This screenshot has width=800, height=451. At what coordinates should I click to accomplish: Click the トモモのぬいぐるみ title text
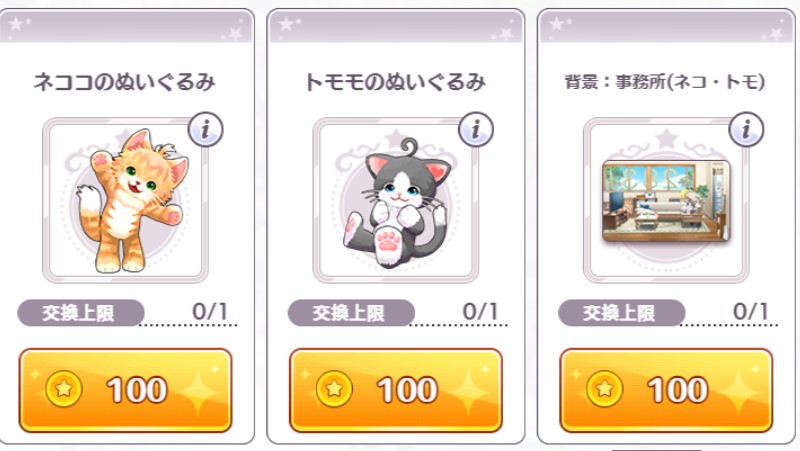click(395, 82)
